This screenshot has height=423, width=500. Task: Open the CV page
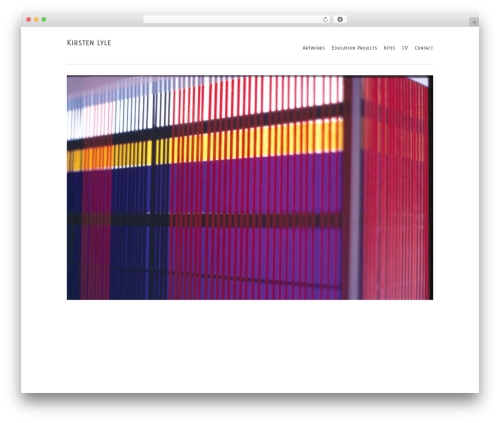tap(405, 48)
